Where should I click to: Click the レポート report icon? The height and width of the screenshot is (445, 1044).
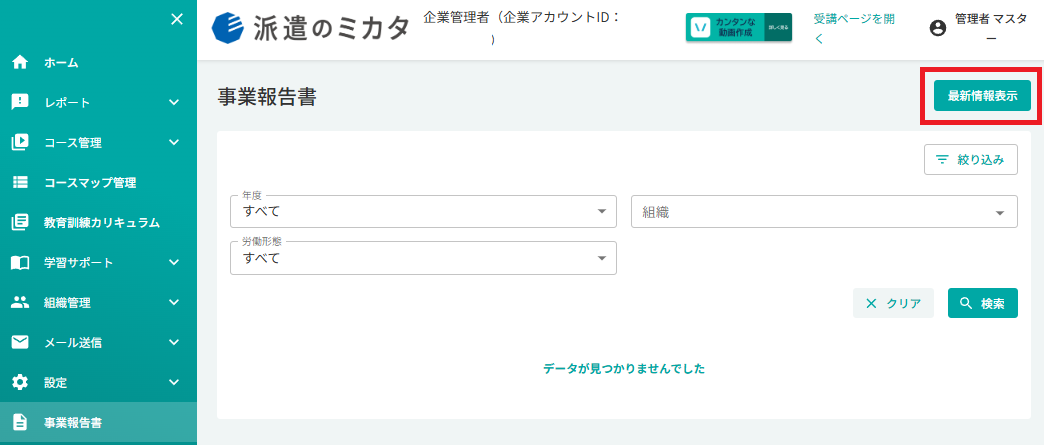pyautogui.click(x=20, y=103)
